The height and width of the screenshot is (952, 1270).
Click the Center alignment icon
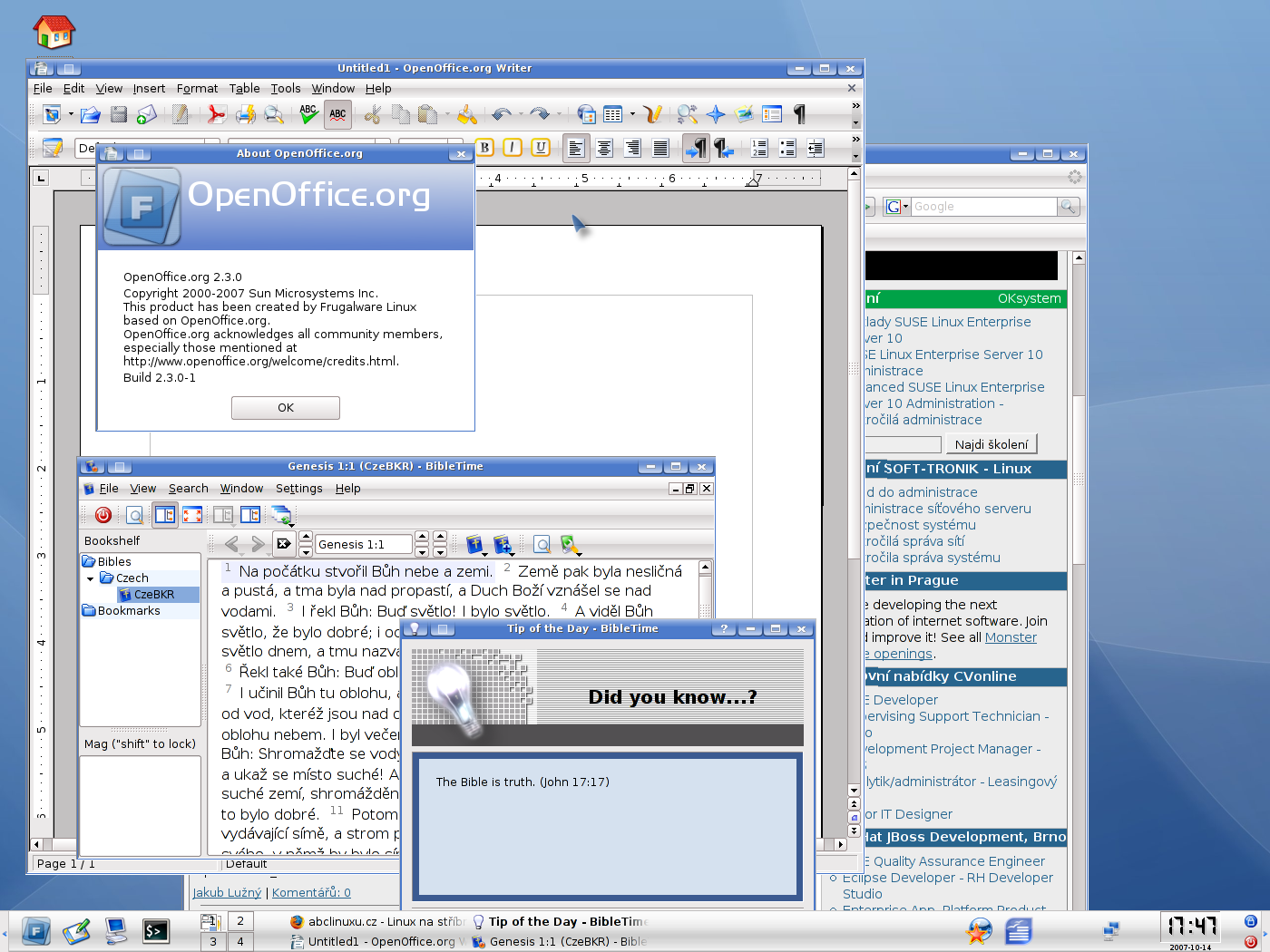604,148
